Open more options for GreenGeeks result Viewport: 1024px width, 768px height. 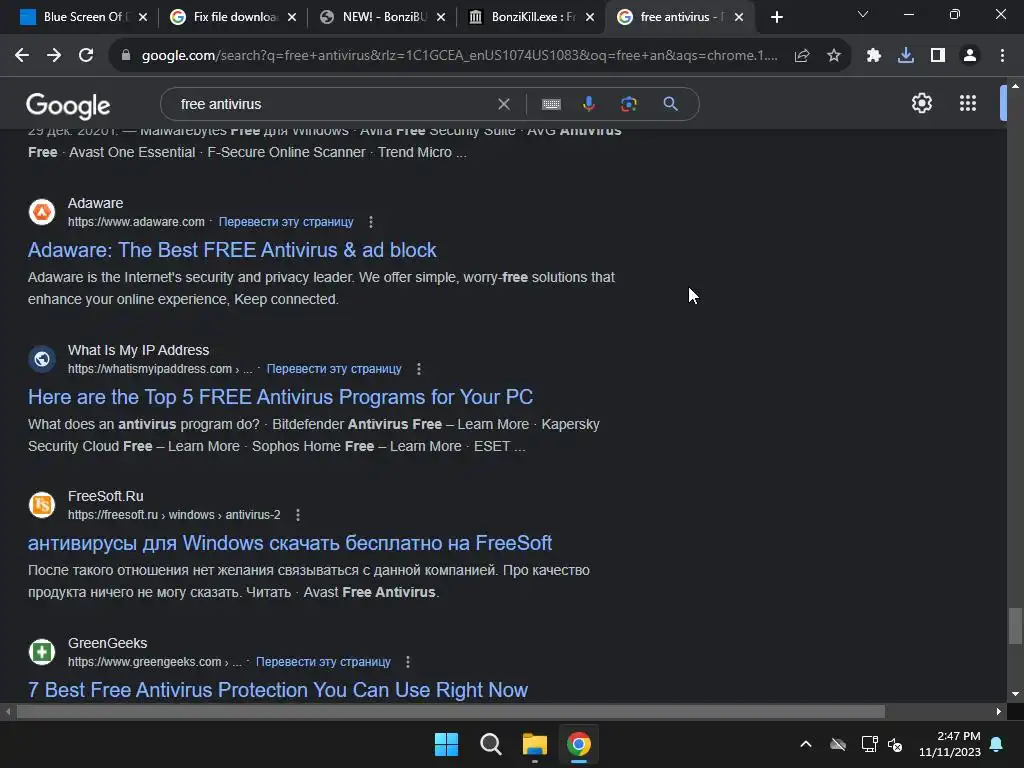point(408,662)
